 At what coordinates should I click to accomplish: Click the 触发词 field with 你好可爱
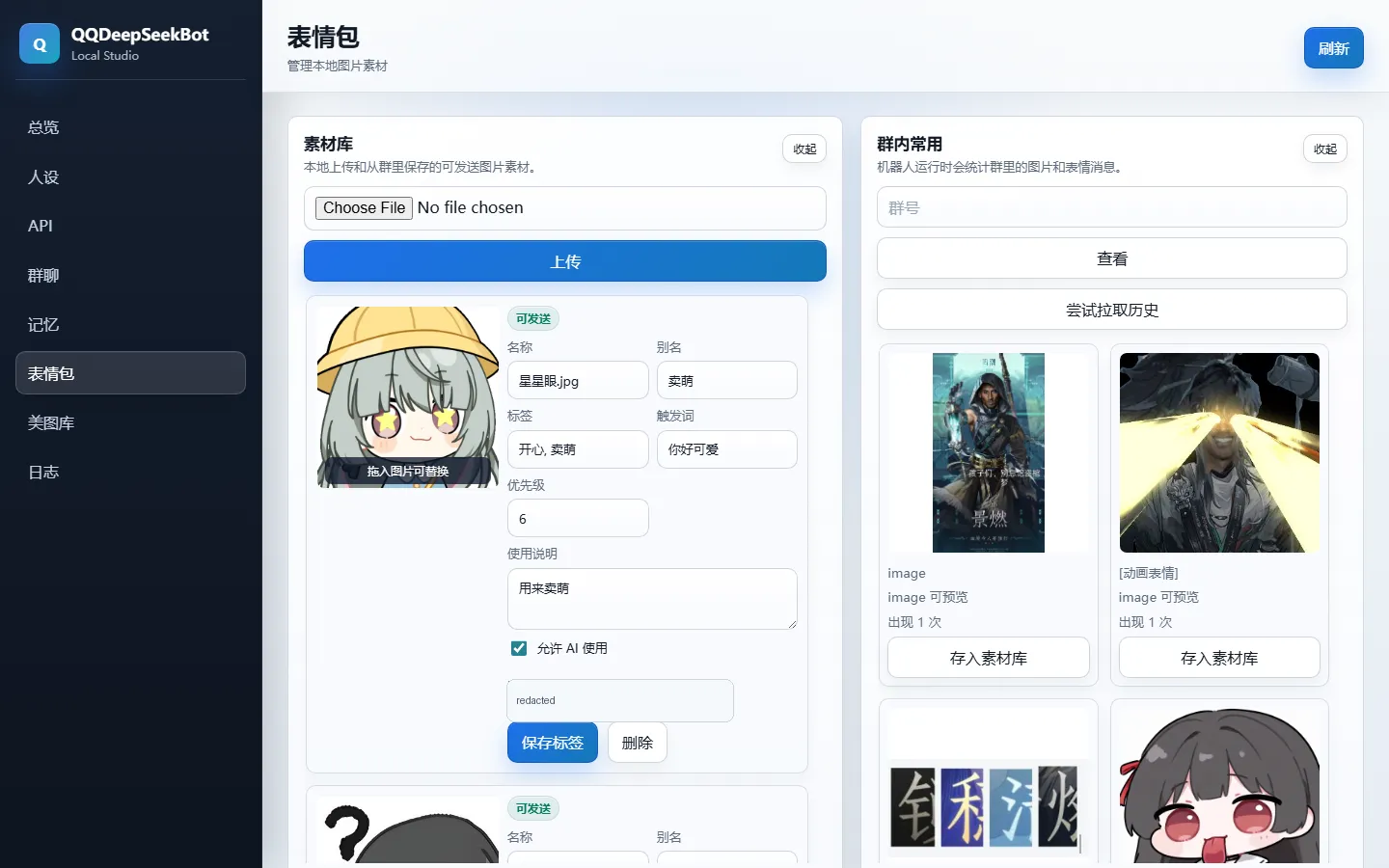point(727,449)
